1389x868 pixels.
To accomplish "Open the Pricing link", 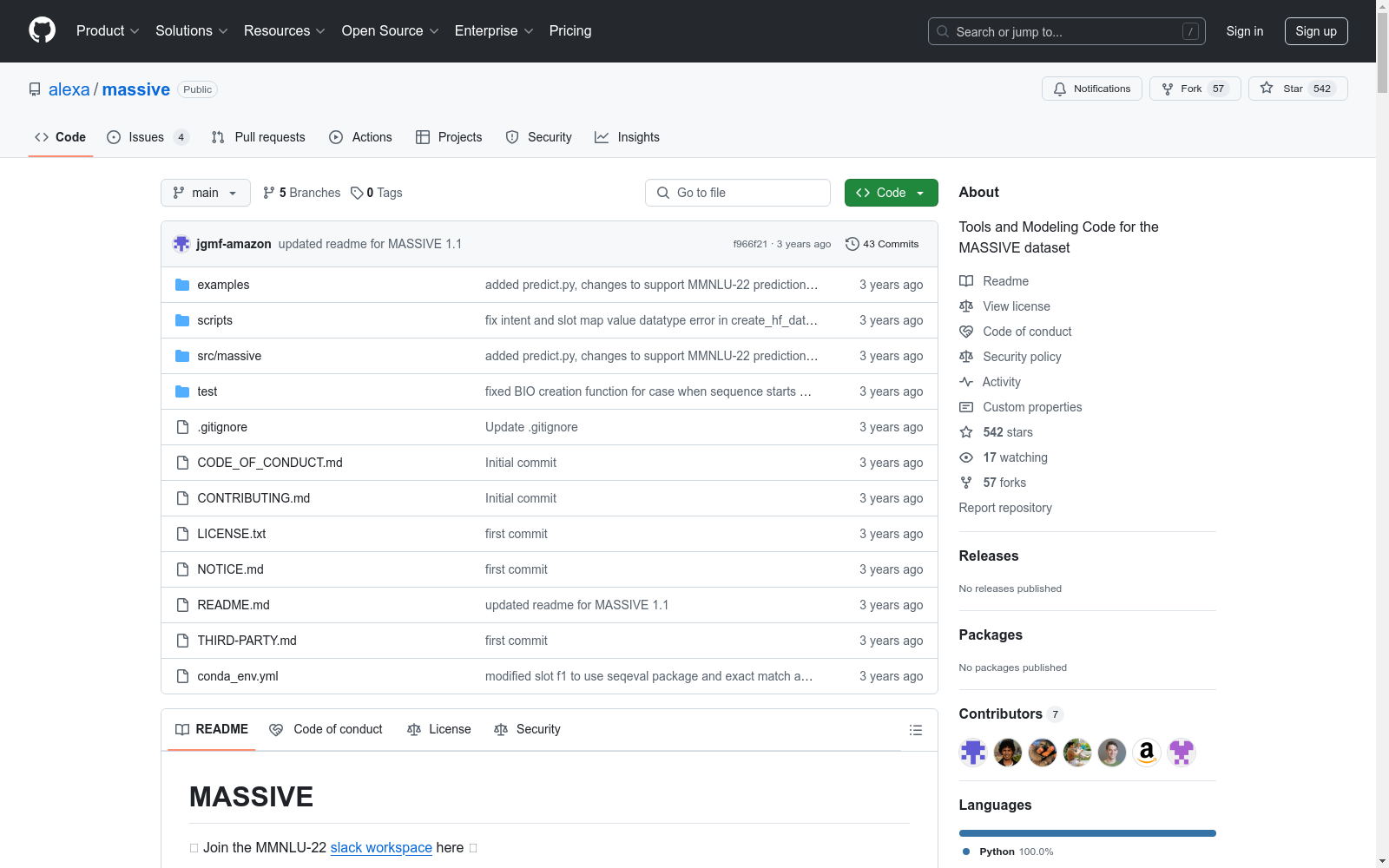I will (x=570, y=31).
